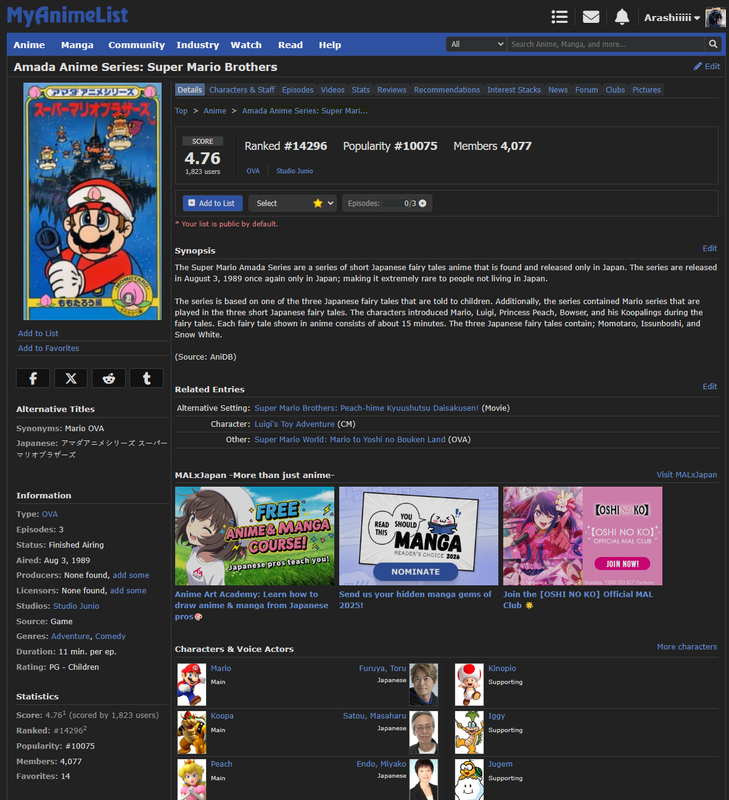Screen dimensions: 729x800
Task: Click More characters link
Action: pos(687,646)
